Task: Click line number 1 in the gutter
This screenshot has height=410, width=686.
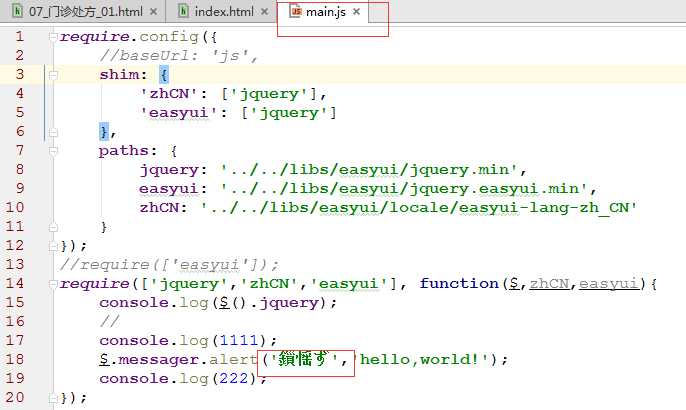Action: pos(20,36)
